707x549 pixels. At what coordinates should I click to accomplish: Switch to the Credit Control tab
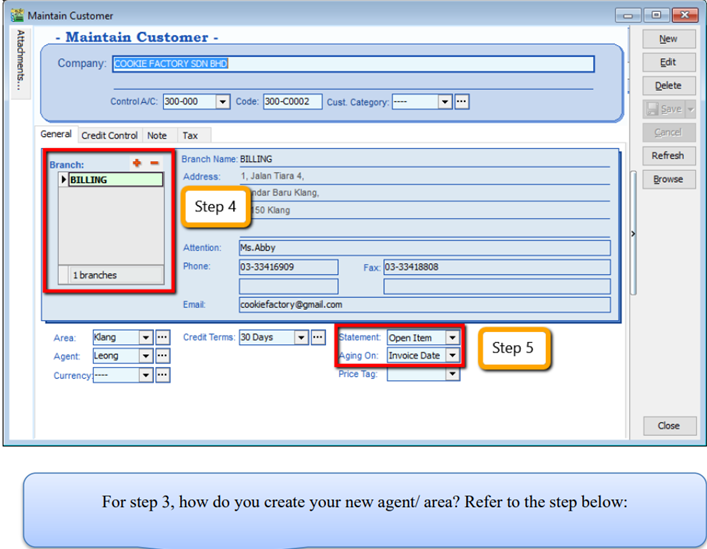[x=109, y=135]
